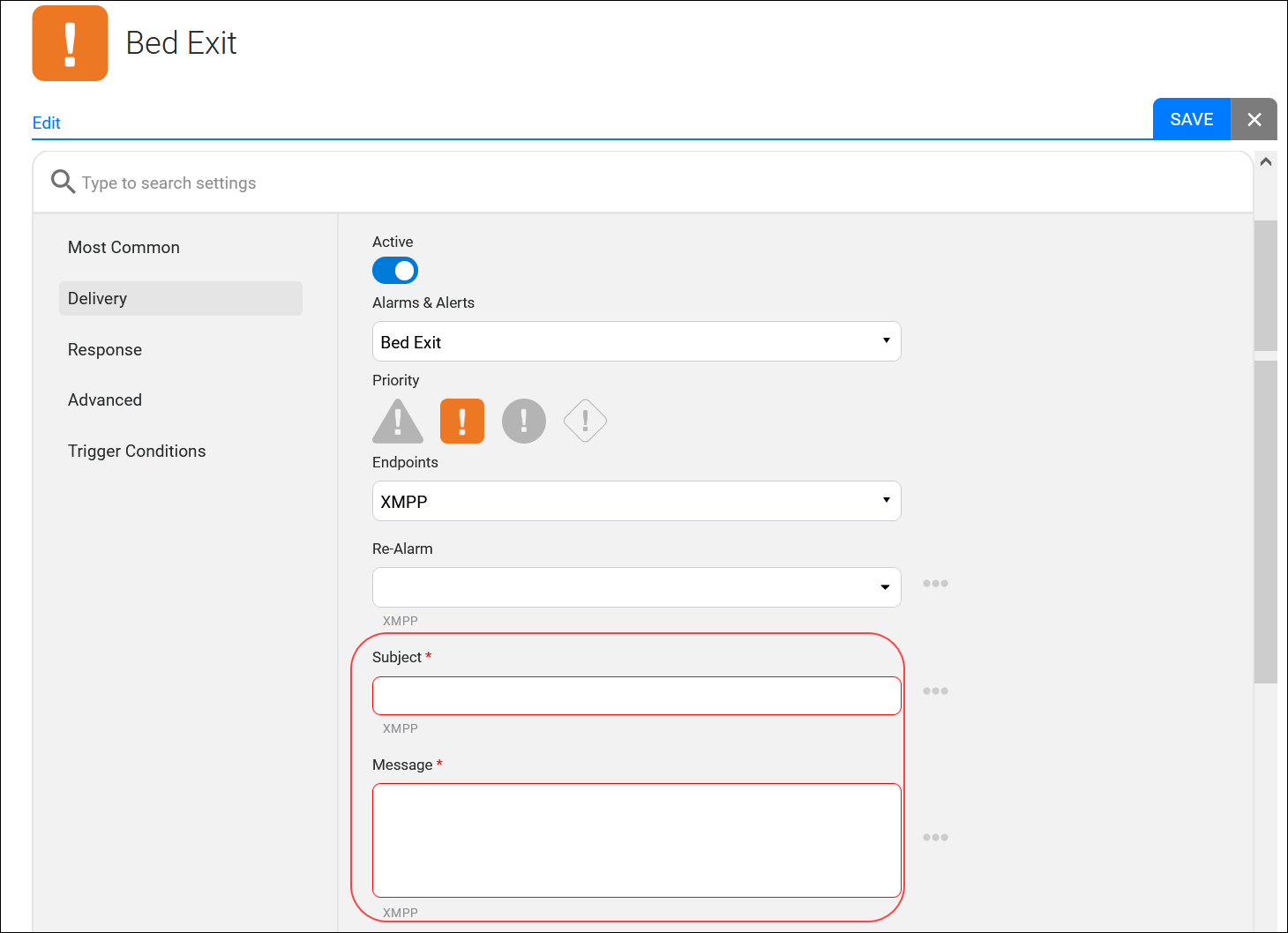Click the large orange Bed Exit alert icon
1288x933 pixels.
[x=71, y=43]
